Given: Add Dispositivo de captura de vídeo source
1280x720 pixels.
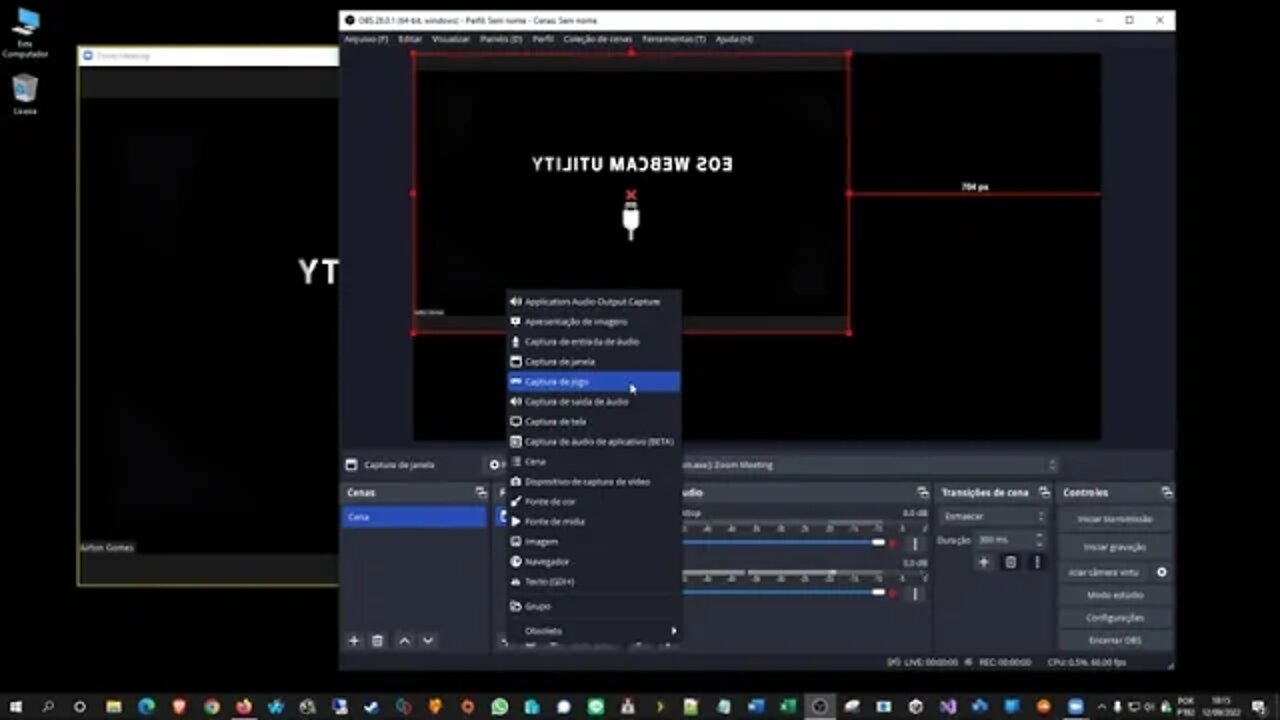Looking at the screenshot, I should tap(593, 481).
